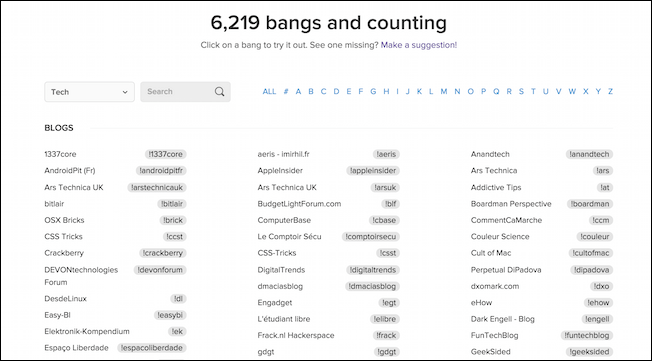Click the !frack bang tag
652x361 pixels.
pyautogui.click(x=386, y=335)
